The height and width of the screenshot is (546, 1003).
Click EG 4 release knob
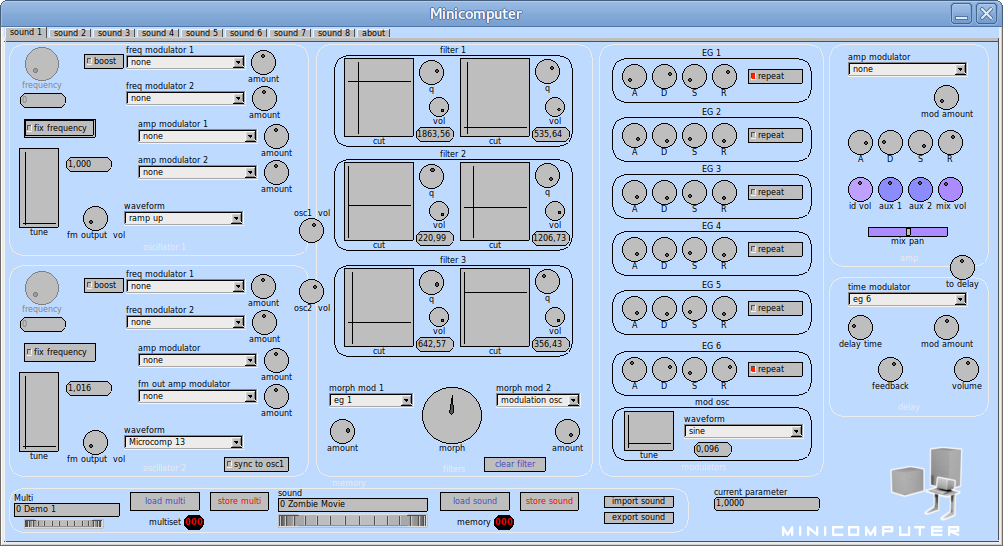724,249
